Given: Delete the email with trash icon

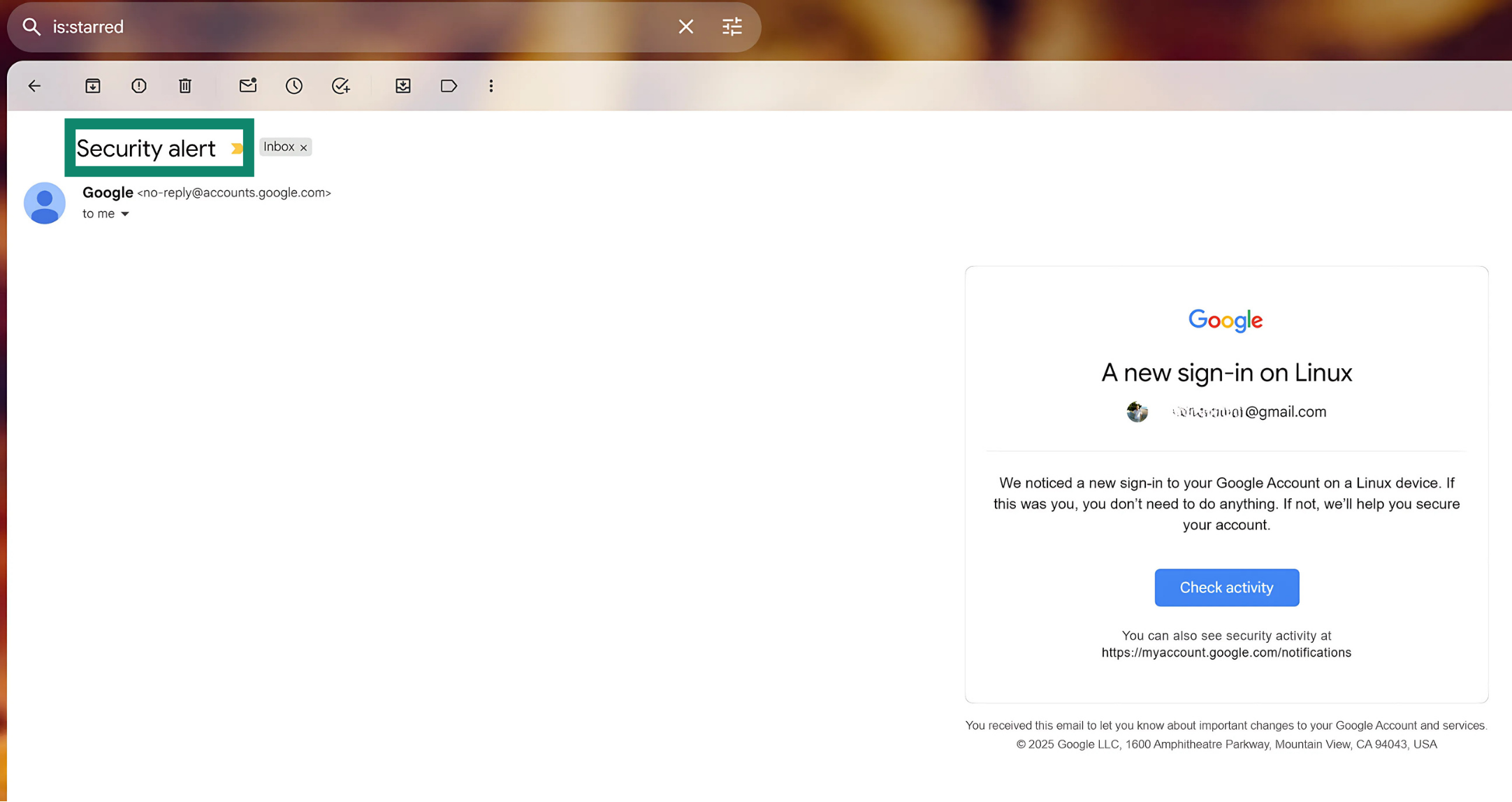Looking at the screenshot, I should point(185,86).
